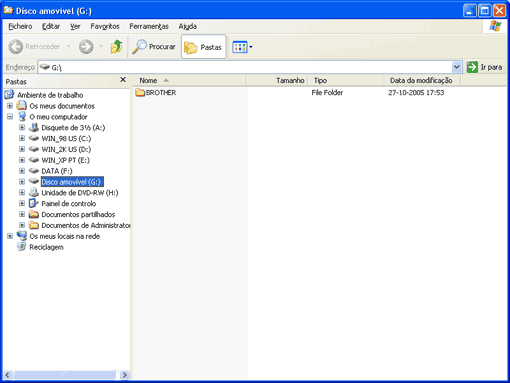
Task: Toggle the Pastas folders pane button
Action: click(x=203, y=47)
